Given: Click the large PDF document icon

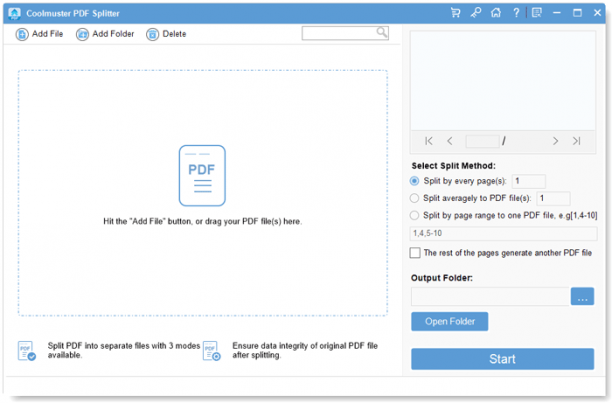Looking at the screenshot, I should [x=202, y=176].
